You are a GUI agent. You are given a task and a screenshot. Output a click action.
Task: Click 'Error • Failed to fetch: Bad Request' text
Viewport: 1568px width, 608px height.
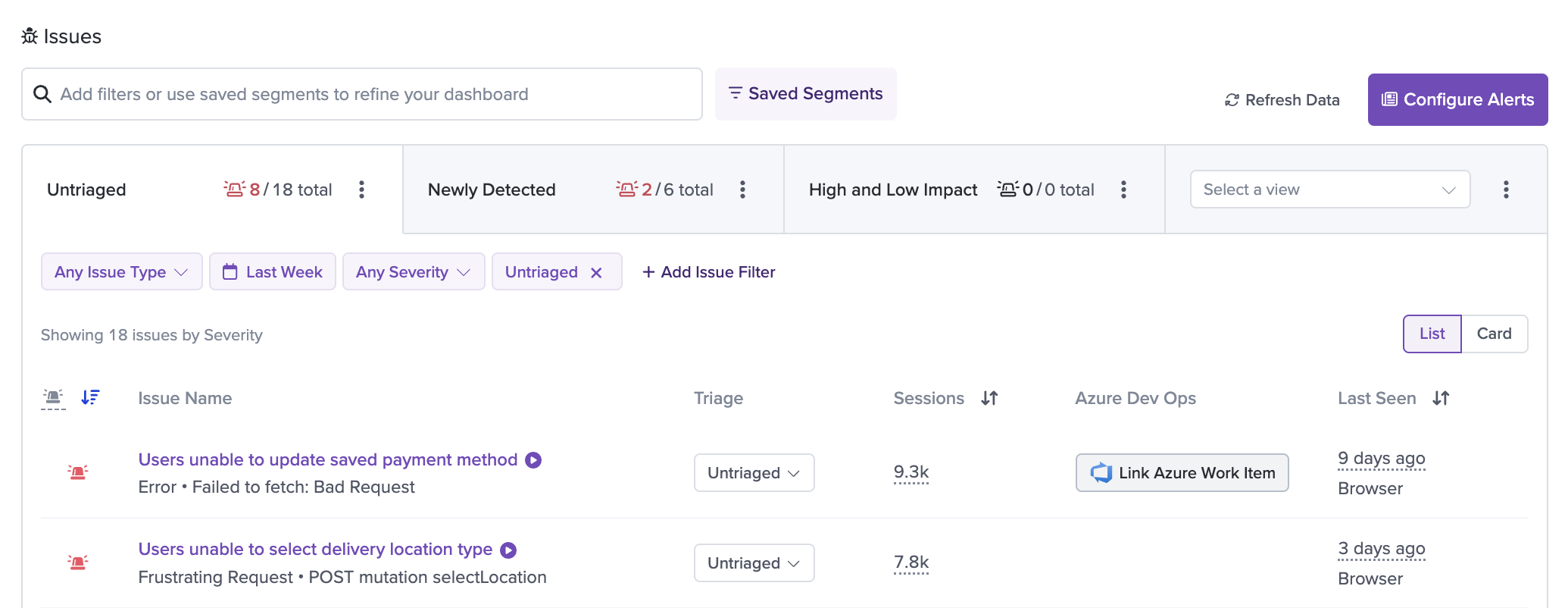tap(276, 487)
